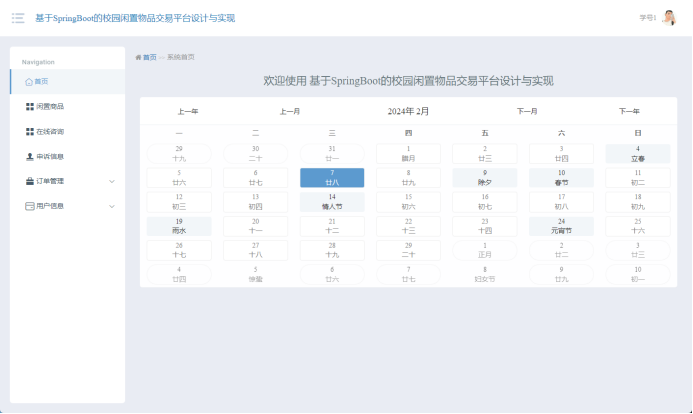693x414 pixels.
Task: Select date 14 情人节
Action: [x=332, y=202]
